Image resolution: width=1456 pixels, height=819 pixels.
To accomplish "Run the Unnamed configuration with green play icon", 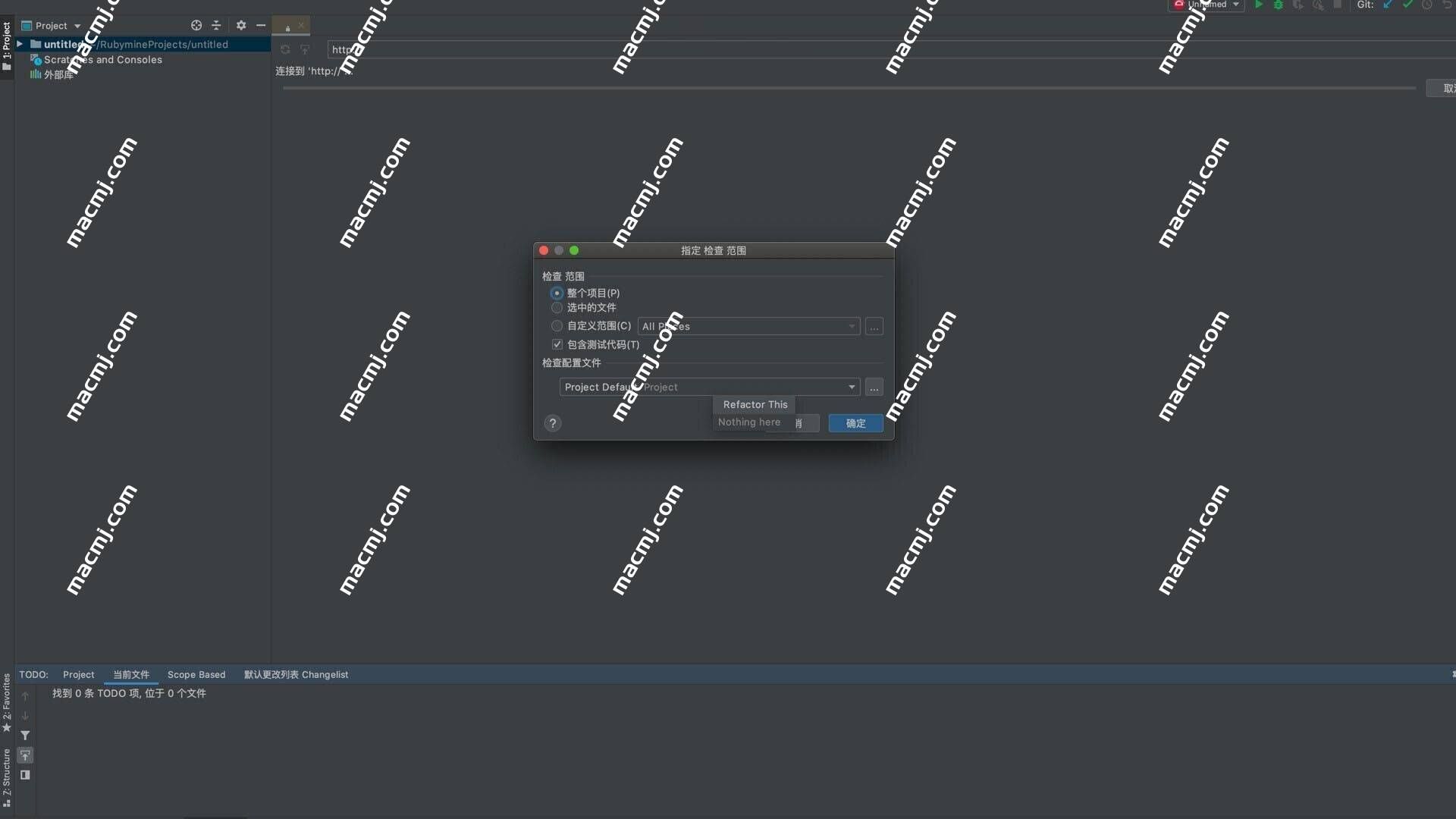I will [x=1259, y=5].
